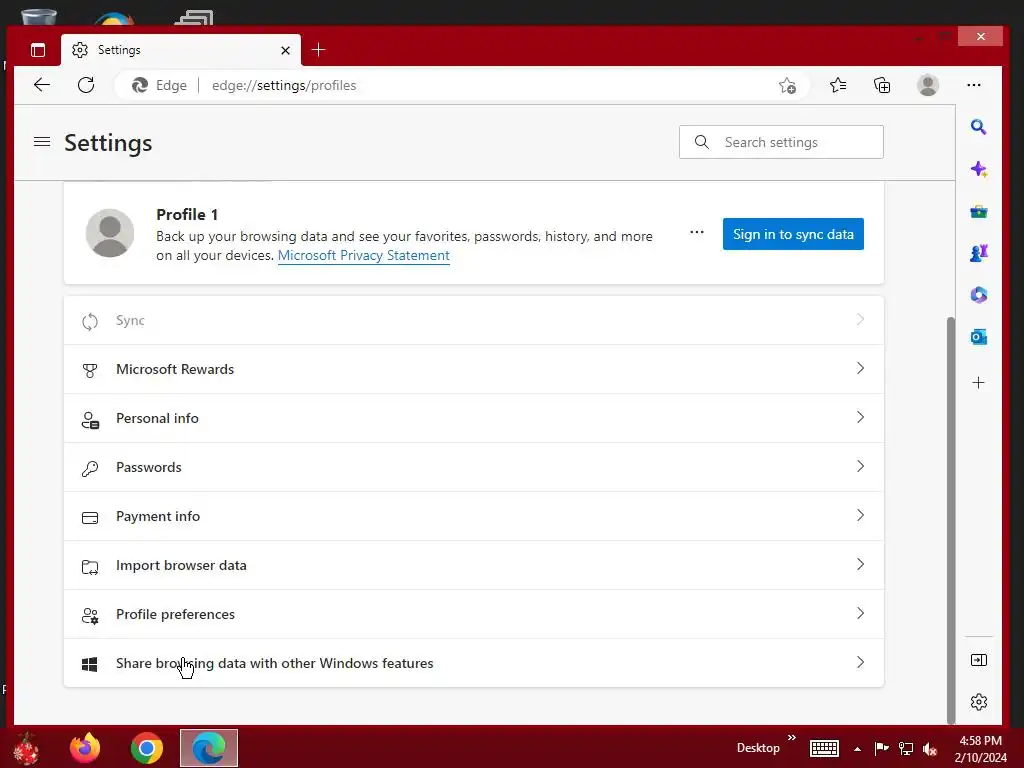Open the Games chess piece sidebar icon
1024x768 pixels.
tap(978, 253)
